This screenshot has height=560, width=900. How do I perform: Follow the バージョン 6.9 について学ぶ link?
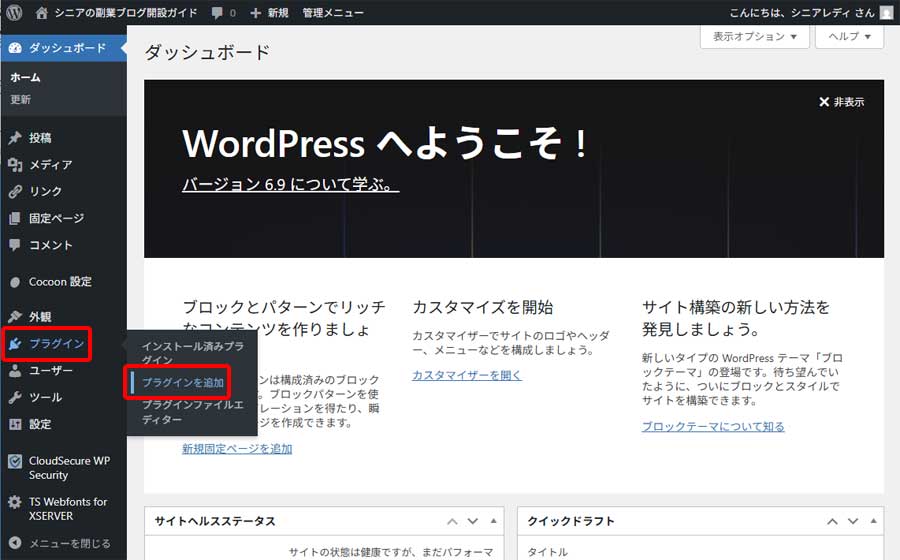click(290, 185)
